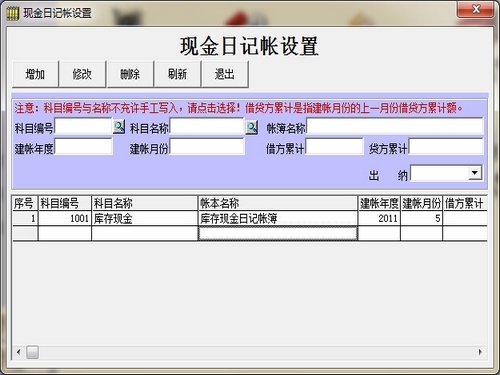Screen dimensions: 500x375
Task: Click the 帐本名称 column header
Action: 278,203
